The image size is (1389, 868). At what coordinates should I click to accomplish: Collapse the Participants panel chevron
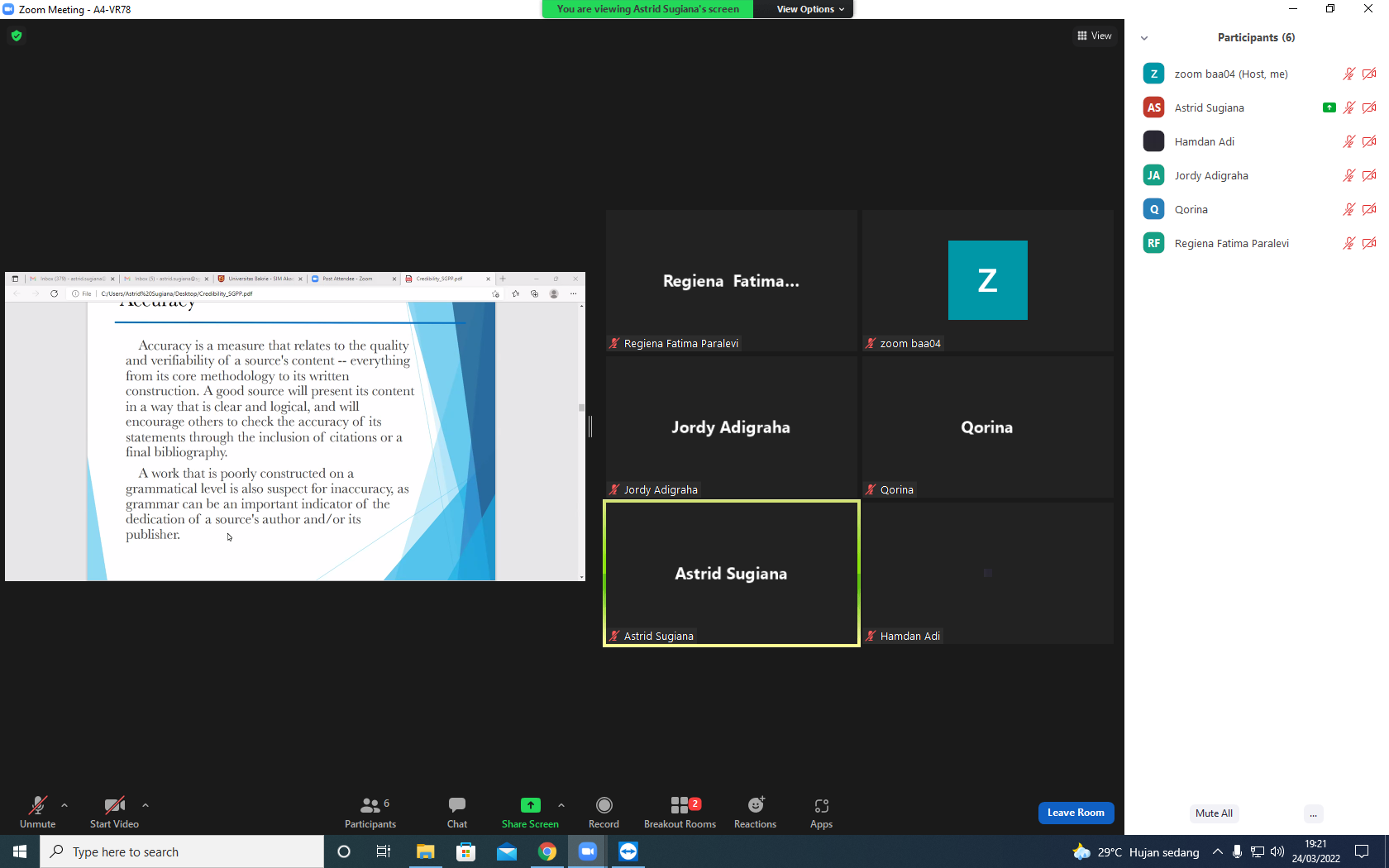[x=1144, y=38]
